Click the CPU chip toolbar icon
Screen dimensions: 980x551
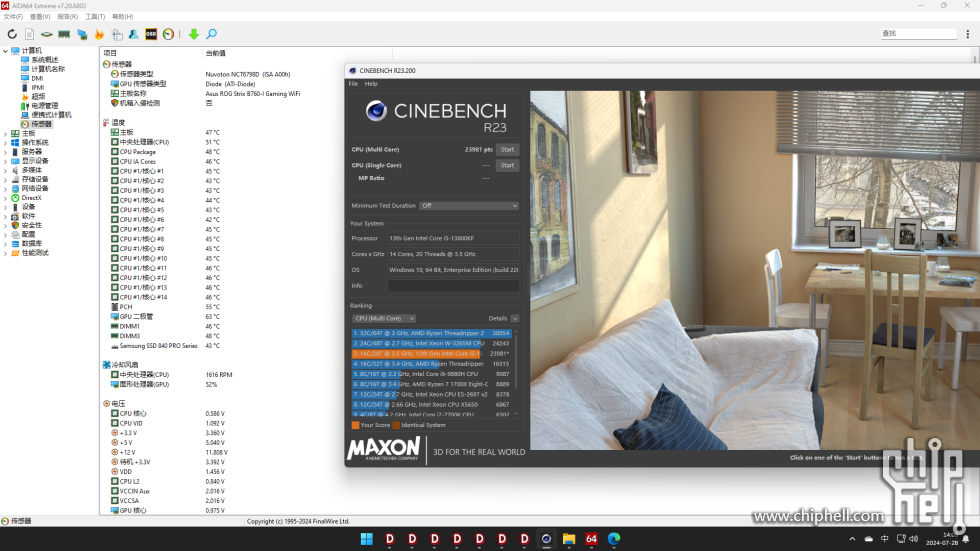(47, 34)
